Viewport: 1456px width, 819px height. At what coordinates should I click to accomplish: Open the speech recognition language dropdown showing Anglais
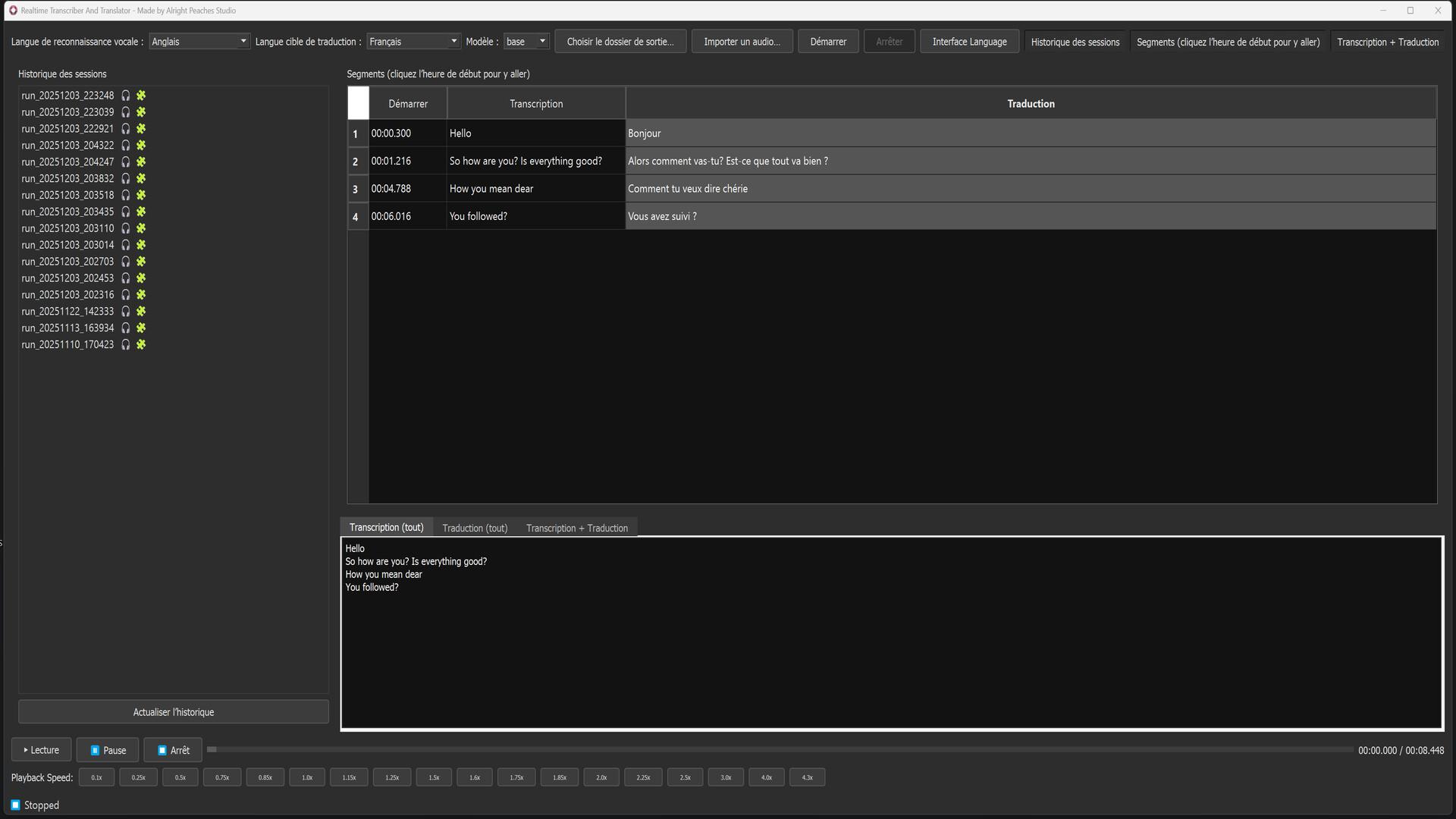tap(199, 41)
